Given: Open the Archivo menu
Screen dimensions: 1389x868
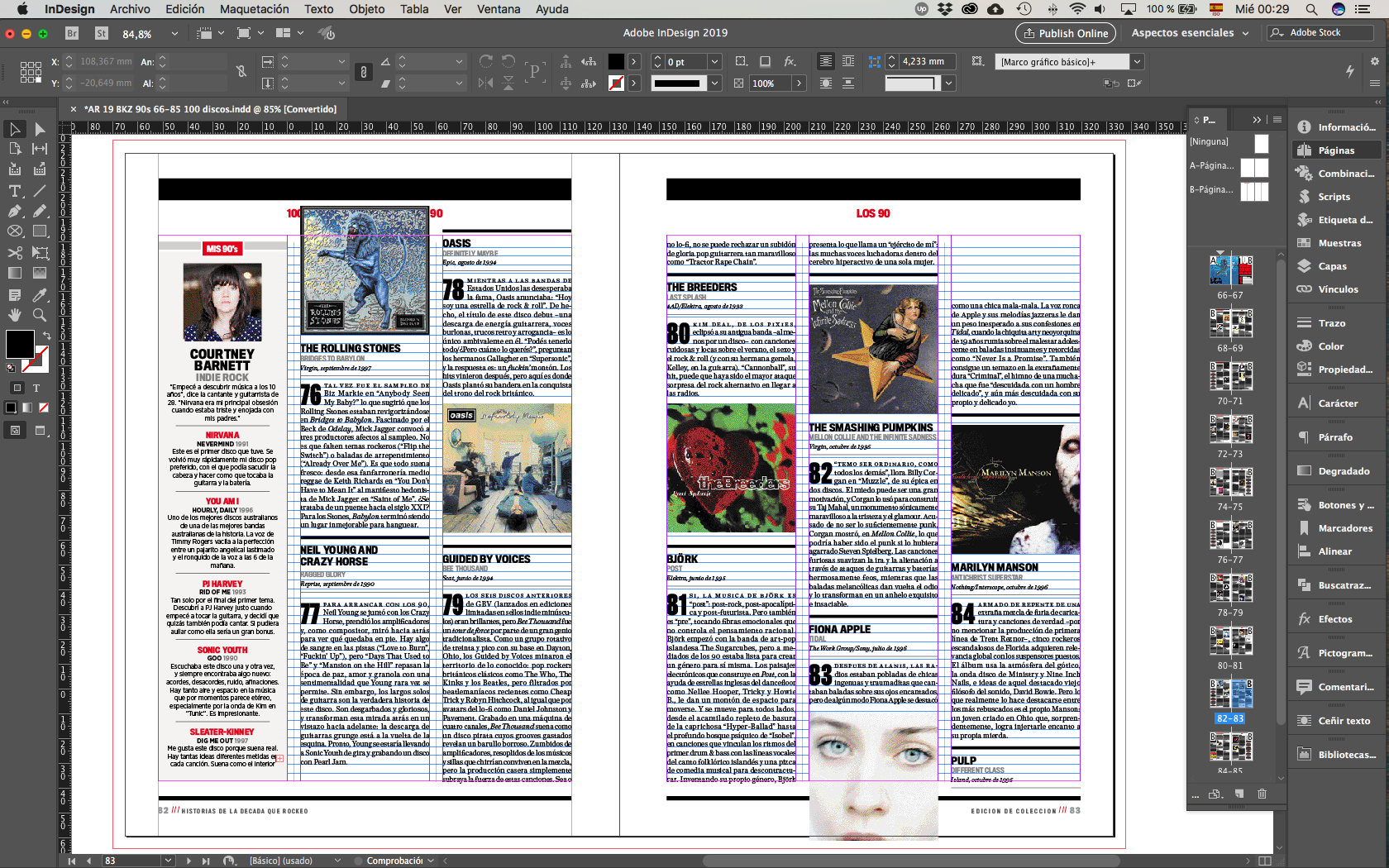Looking at the screenshot, I should coord(130,9).
